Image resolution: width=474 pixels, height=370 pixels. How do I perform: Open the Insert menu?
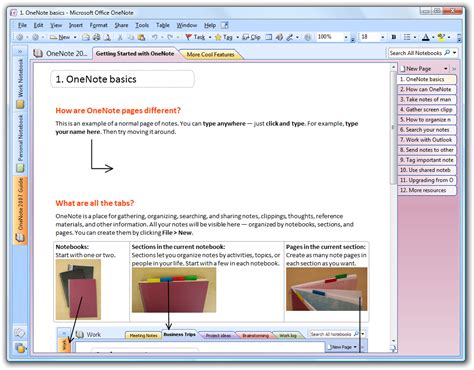coord(76,25)
